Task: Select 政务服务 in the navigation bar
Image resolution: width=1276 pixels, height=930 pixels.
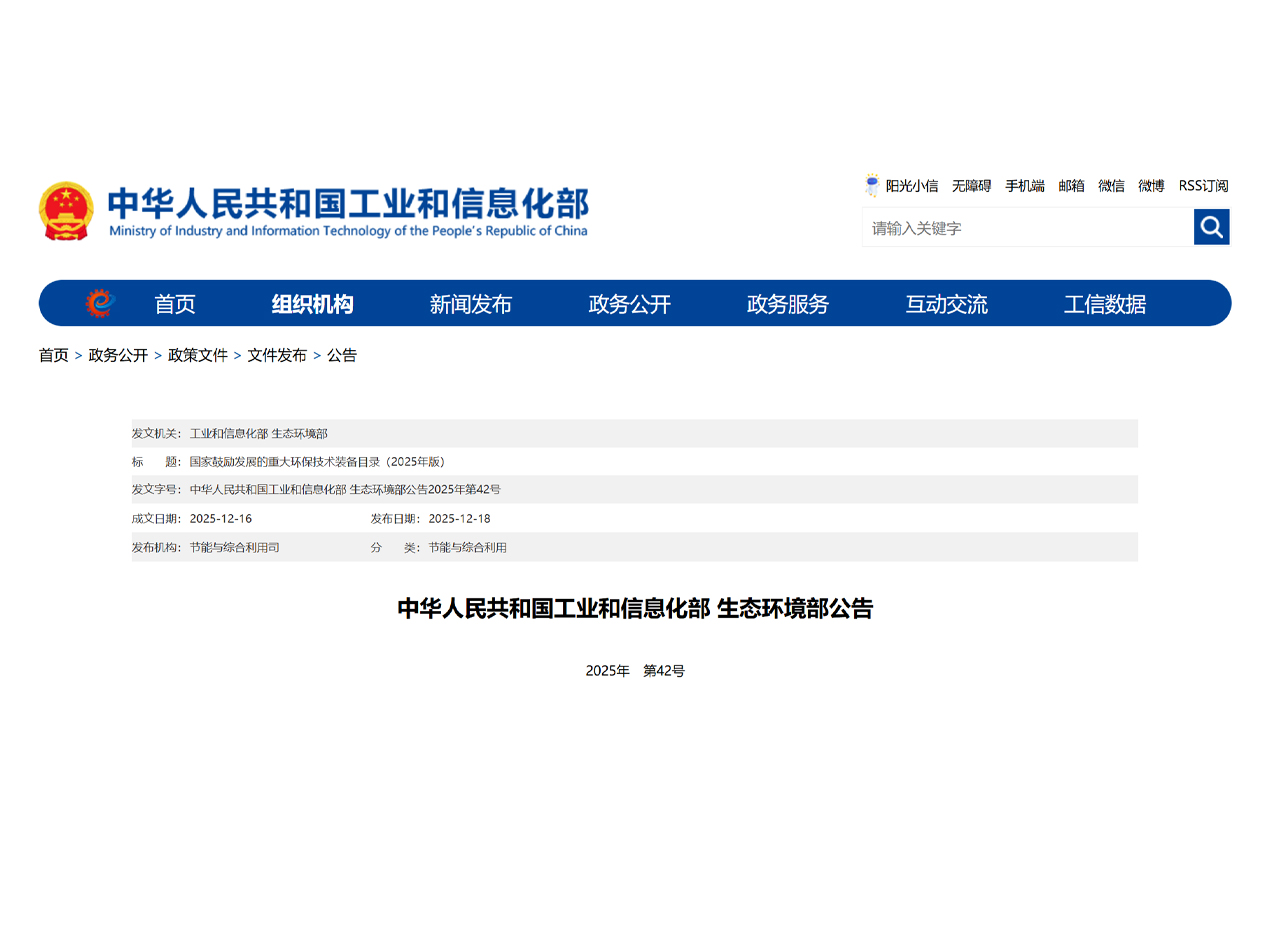Action: point(787,304)
